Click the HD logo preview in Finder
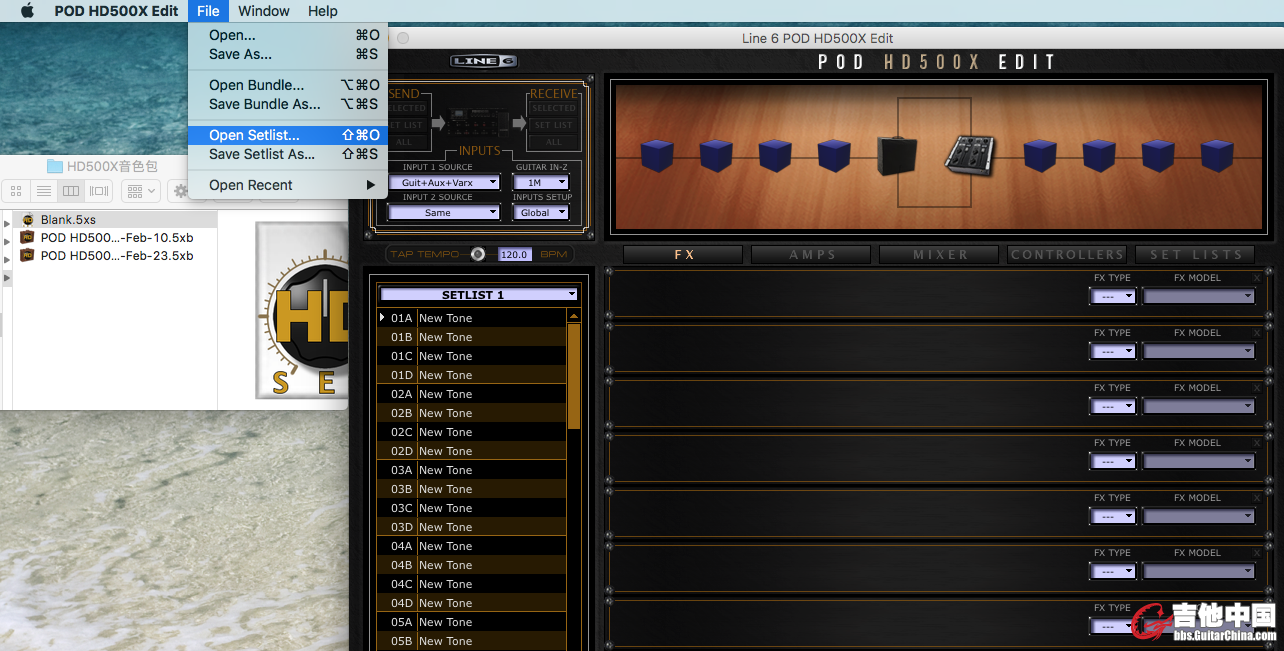This screenshot has width=1284, height=651. (x=301, y=308)
